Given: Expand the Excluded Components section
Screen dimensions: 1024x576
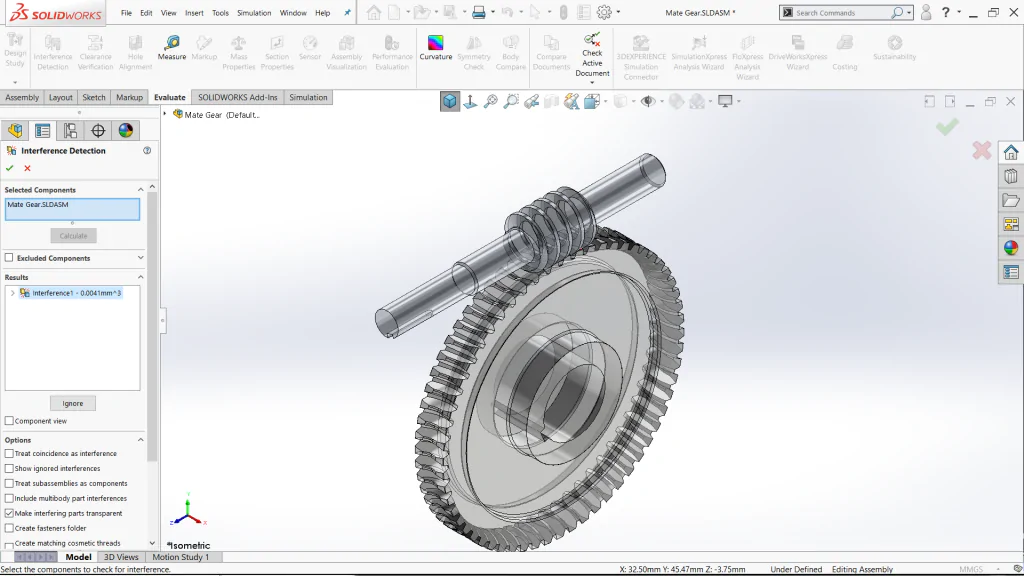Looking at the screenshot, I should (x=140, y=258).
